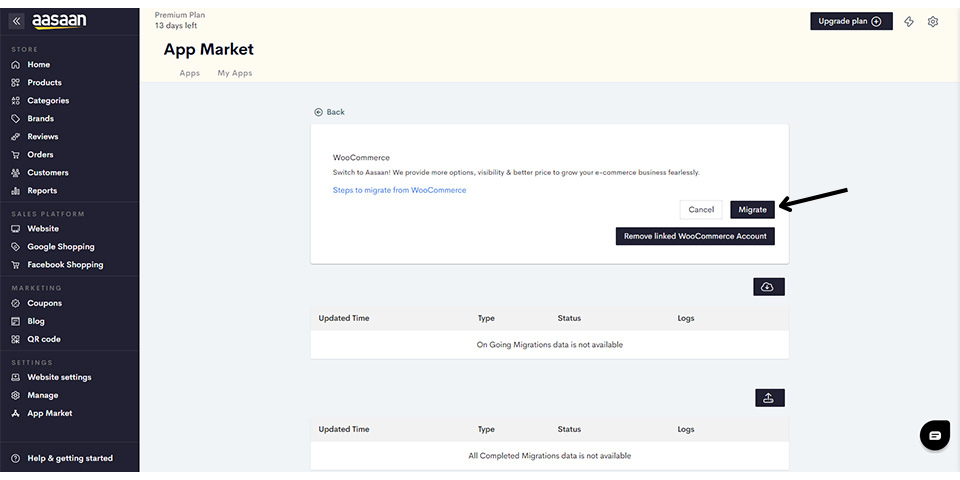Open Google Shopping in the sidebar
This screenshot has height=480, width=960.
click(61, 247)
